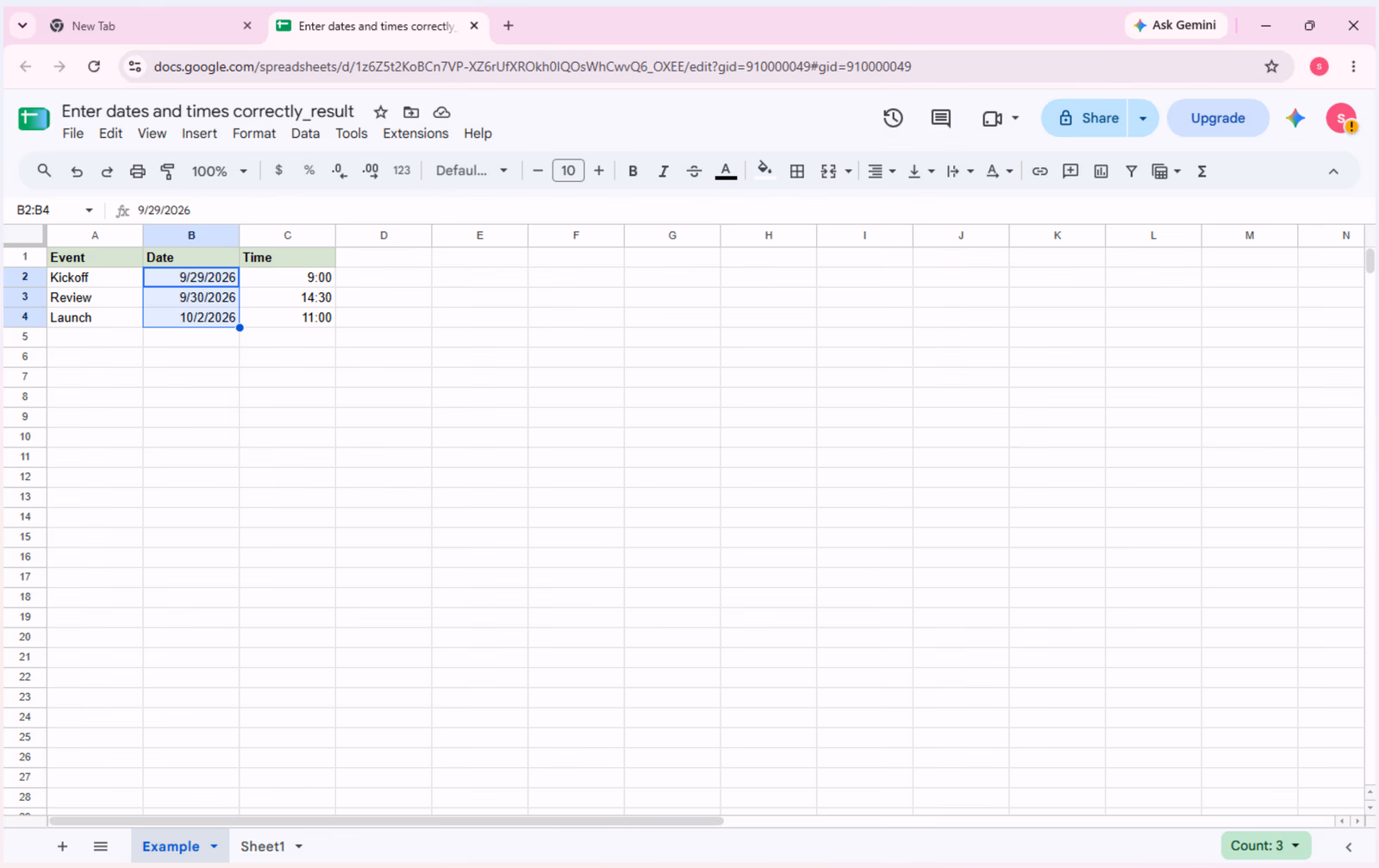
Task: Search the menus with the magnifier icon
Action: (44, 171)
